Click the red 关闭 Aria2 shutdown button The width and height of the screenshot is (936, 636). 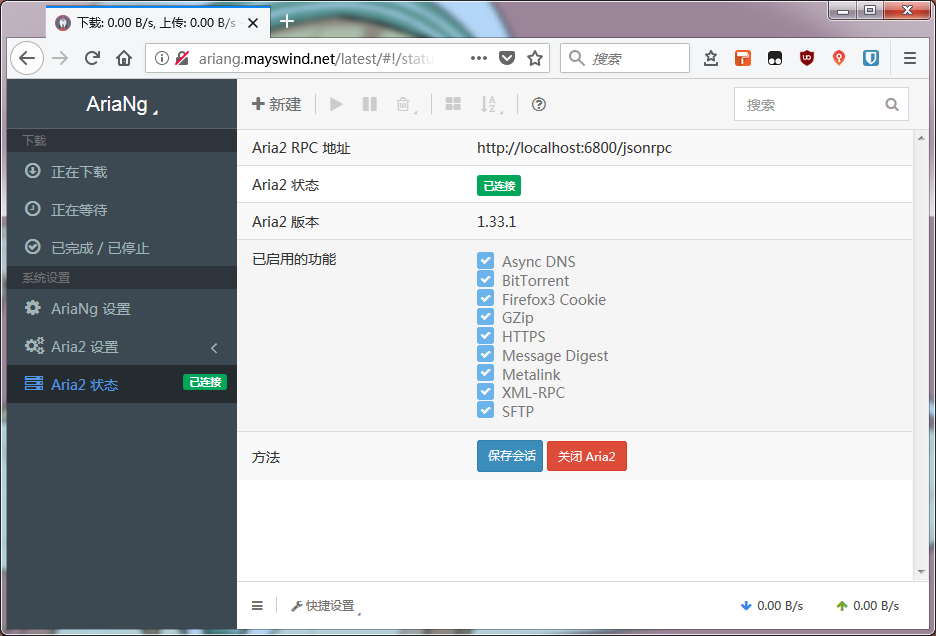tap(587, 456)
